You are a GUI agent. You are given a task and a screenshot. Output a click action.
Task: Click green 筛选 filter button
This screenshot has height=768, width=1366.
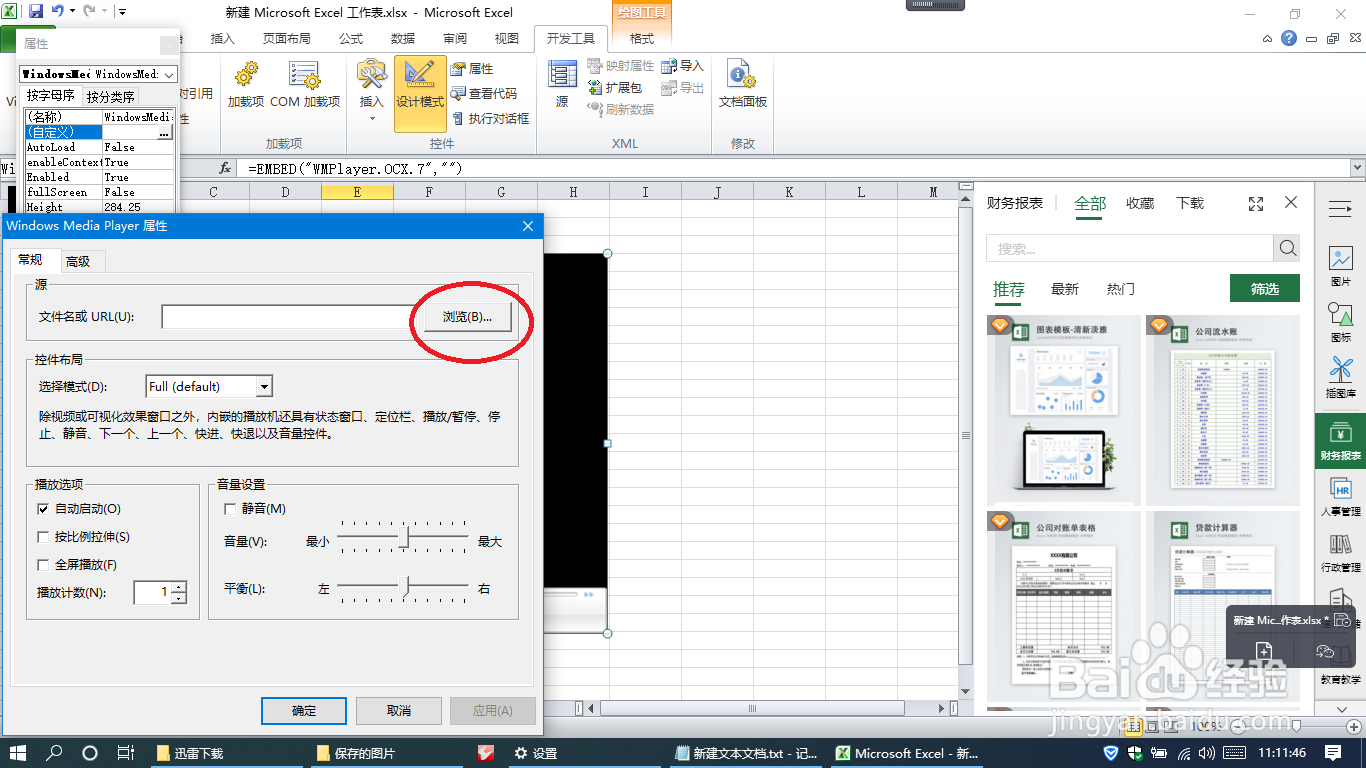[1265, 288]
